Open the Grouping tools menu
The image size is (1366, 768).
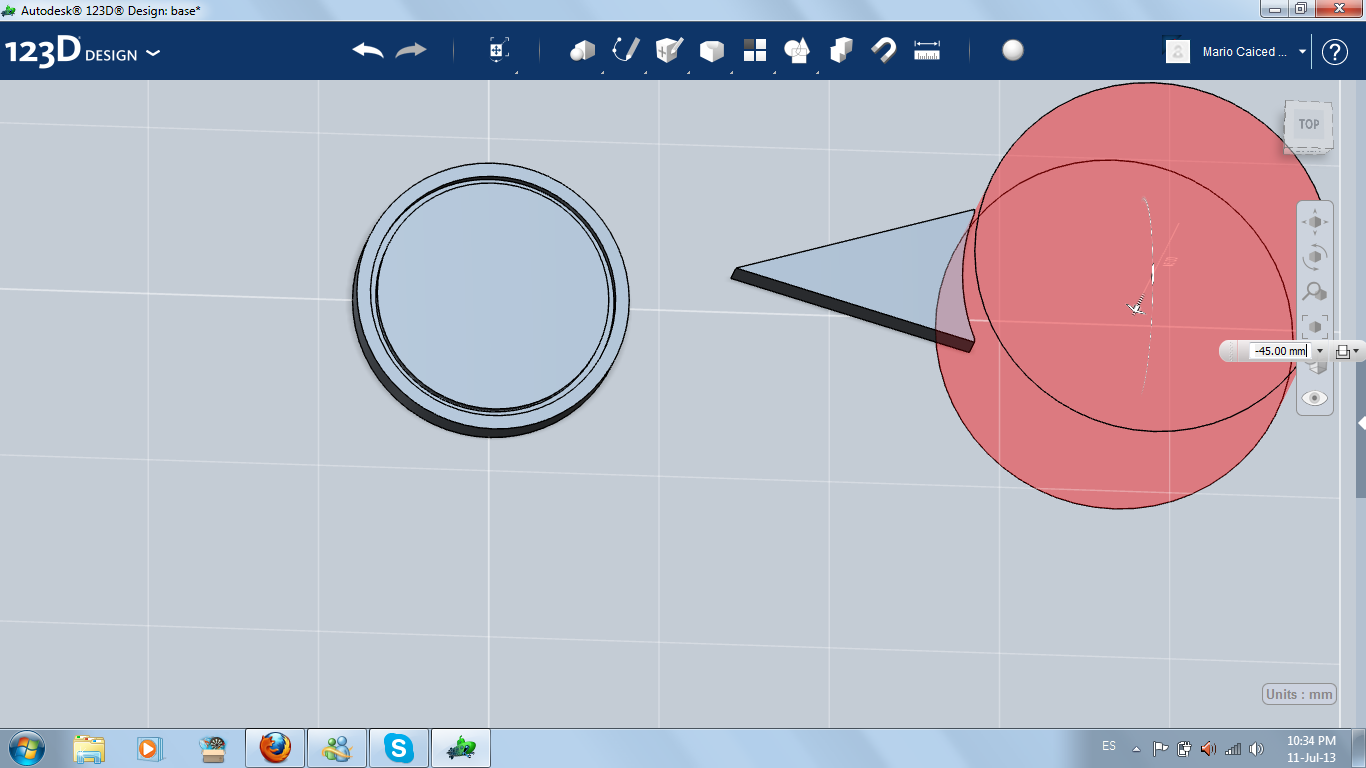[797, 51]
